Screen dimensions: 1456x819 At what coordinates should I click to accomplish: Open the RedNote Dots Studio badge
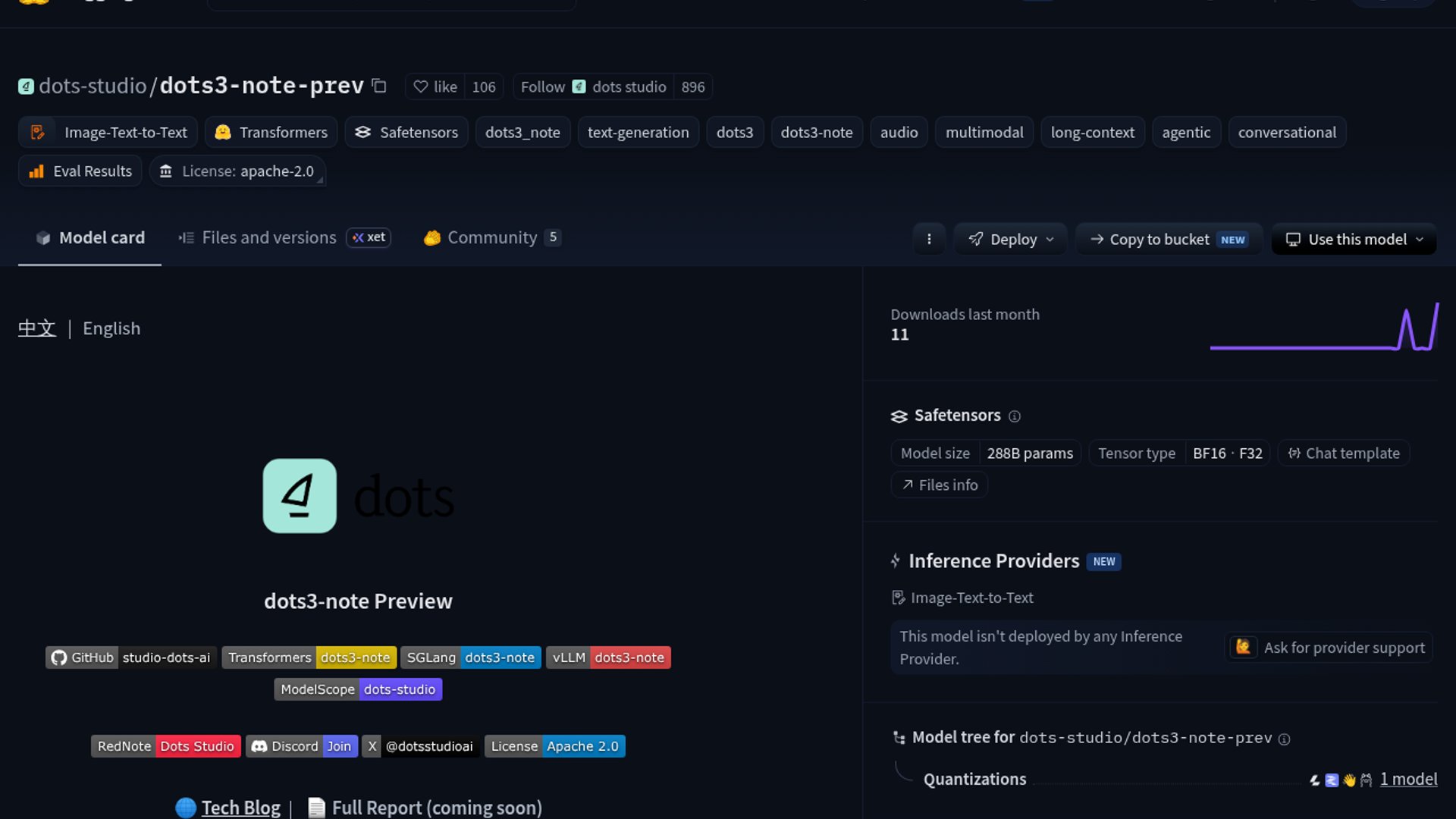coord(166,746)
